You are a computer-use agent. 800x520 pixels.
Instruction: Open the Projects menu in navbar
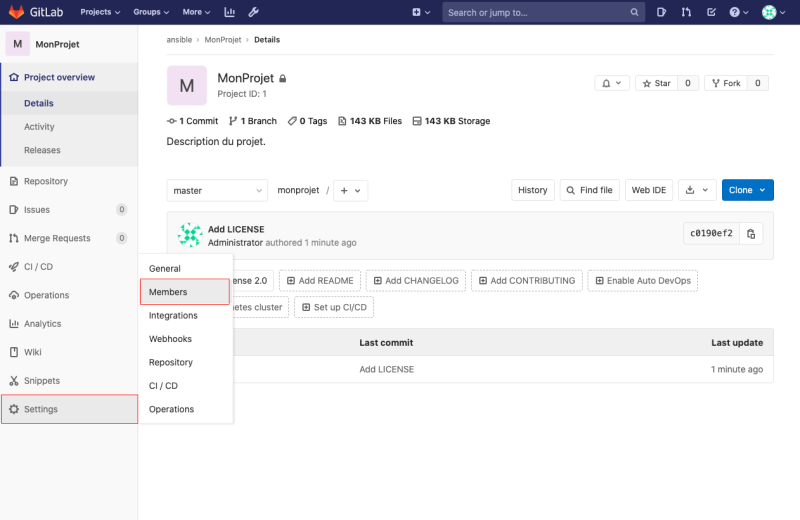click(100, 13)
